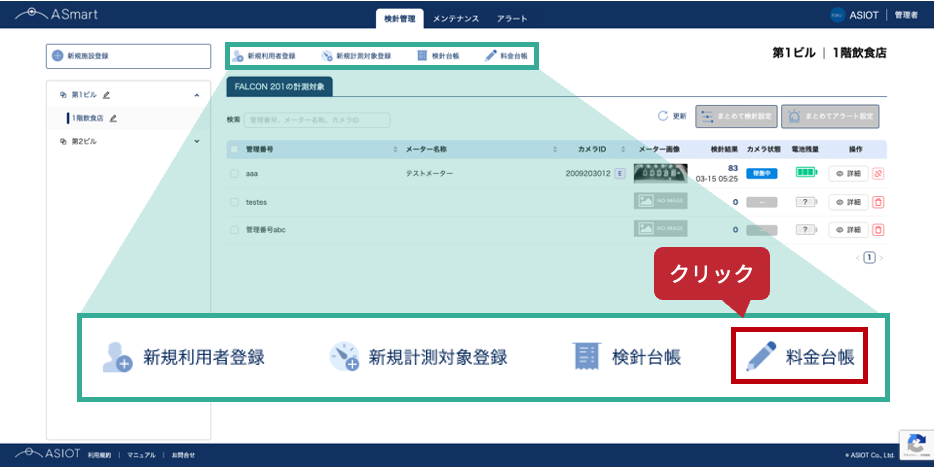Check the checkbox for row testes
Image resolution: width=934 pixels, height=467 pixels.
(x=234, y=202)
